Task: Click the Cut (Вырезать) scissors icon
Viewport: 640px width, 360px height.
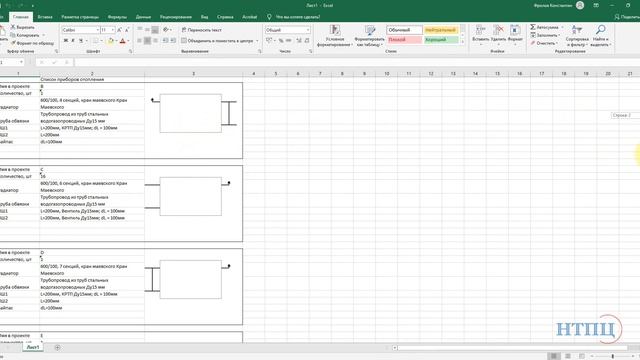Action: coord(13,27)
